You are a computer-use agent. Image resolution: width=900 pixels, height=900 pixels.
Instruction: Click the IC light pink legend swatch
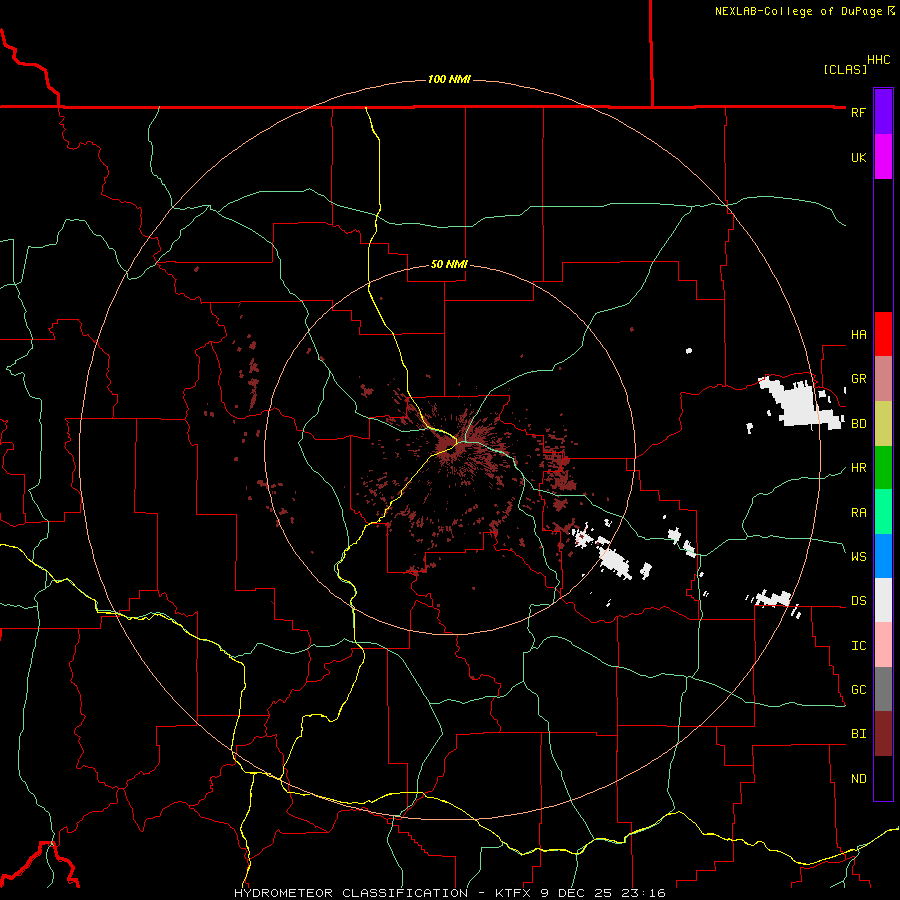tap(883, 645)
